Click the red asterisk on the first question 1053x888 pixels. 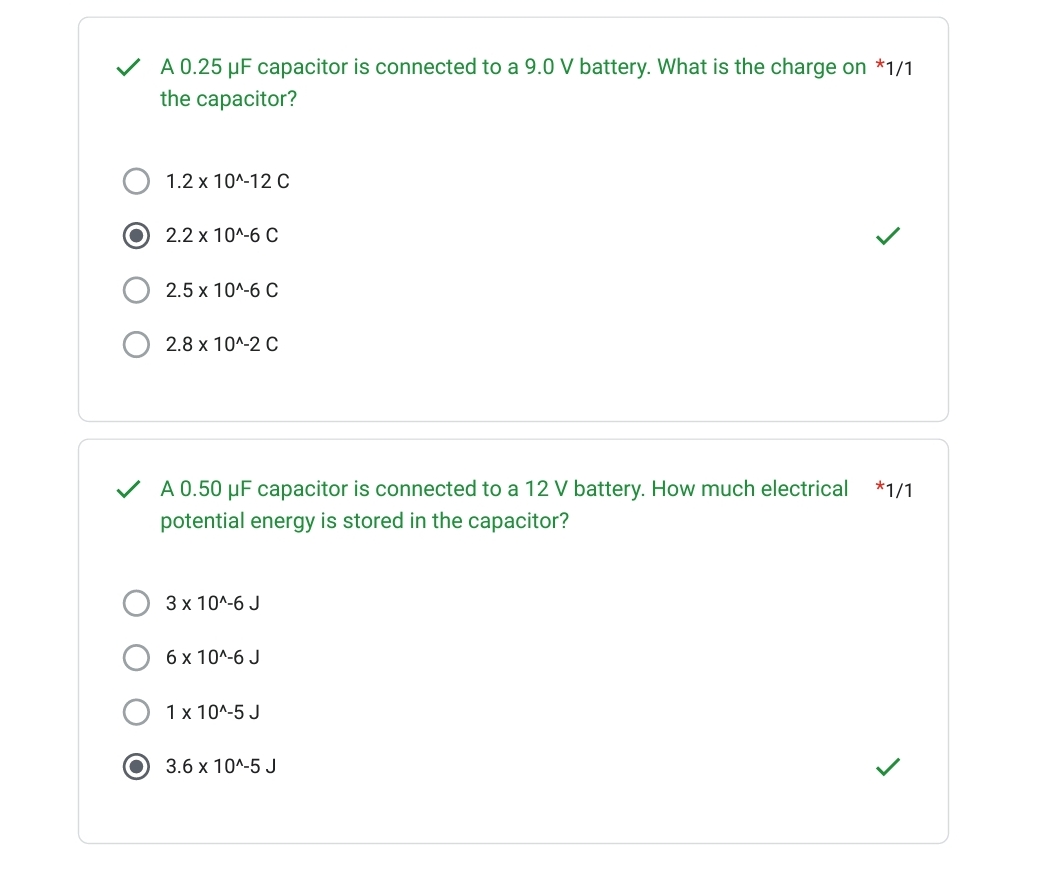pyautogui.click(x=880, y=63)
